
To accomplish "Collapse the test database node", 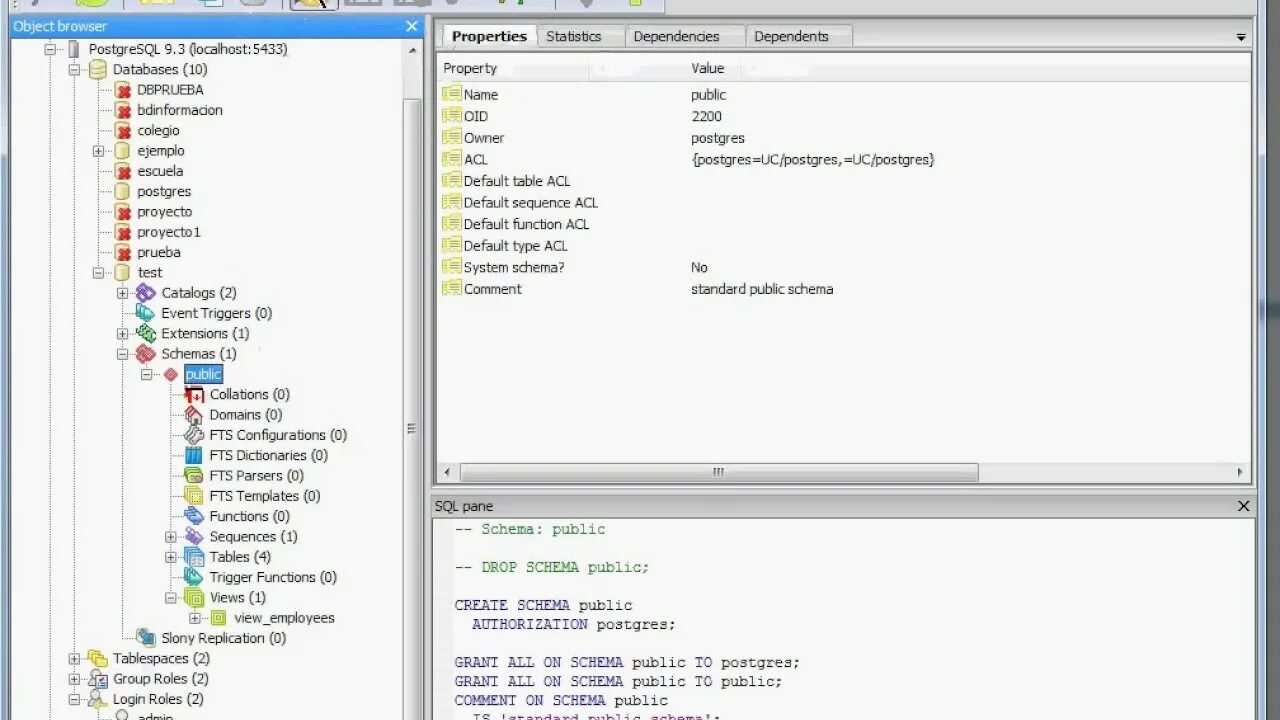I will (98, 272).
